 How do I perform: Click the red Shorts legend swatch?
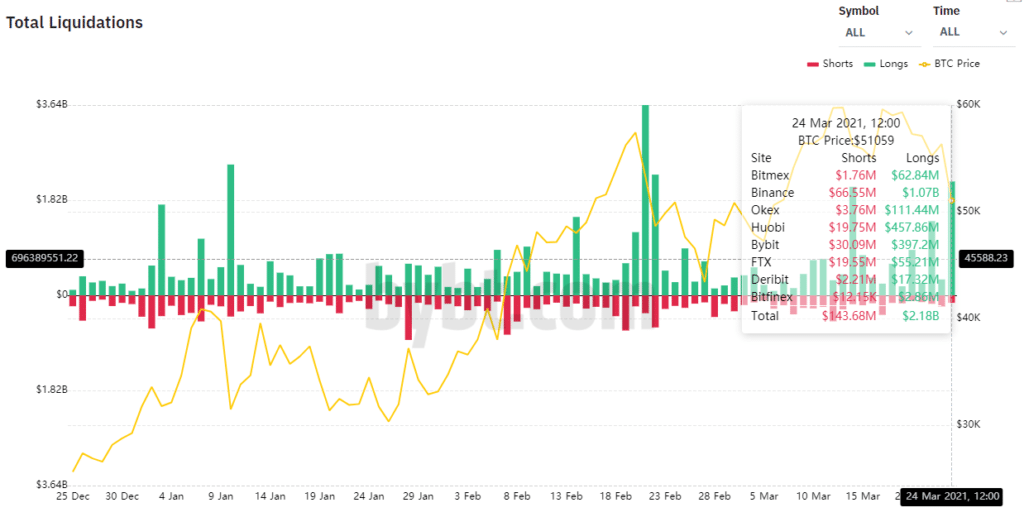[x=813, y=64]
